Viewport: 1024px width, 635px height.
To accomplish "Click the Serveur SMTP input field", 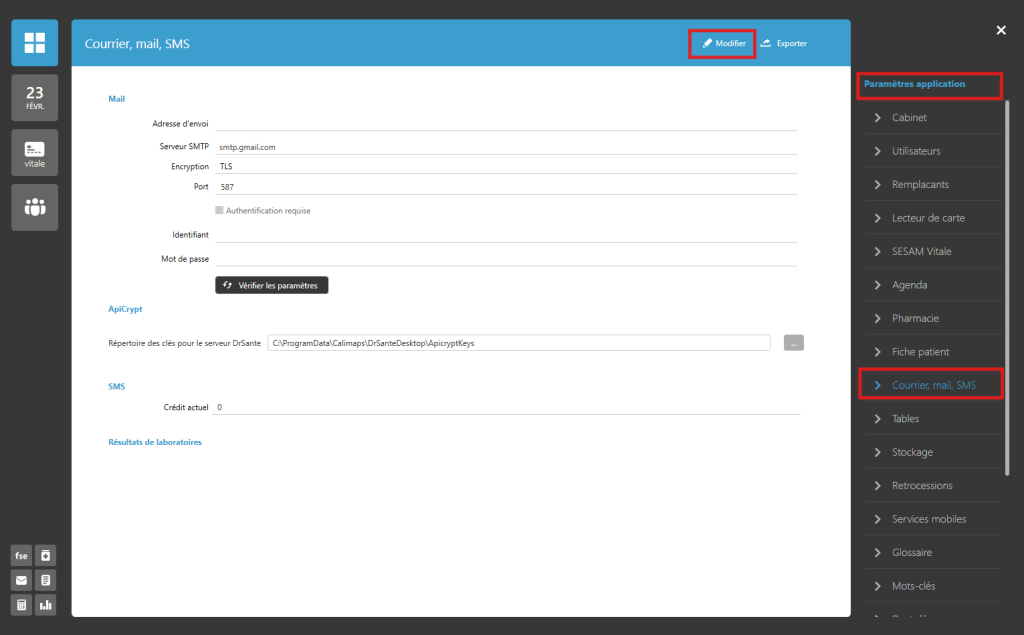I will click(x=506, y=147).
